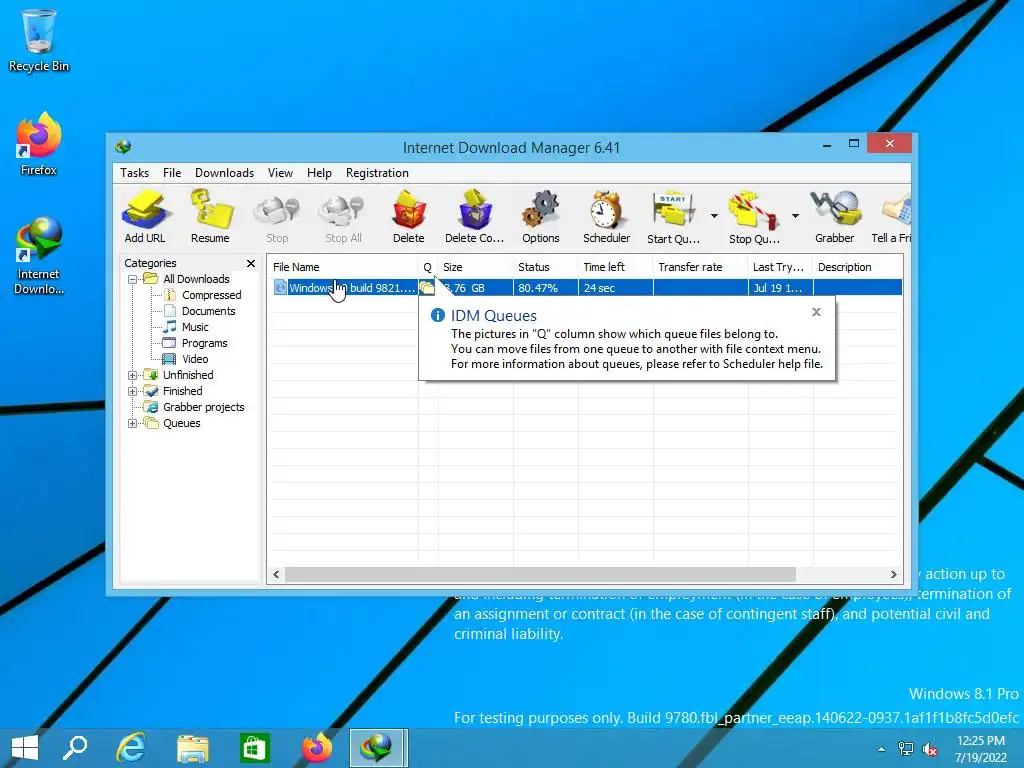This screenshot has height=768, width=1024.
Task: Sort by the Description column header
Action: click(x=858, y=267)
